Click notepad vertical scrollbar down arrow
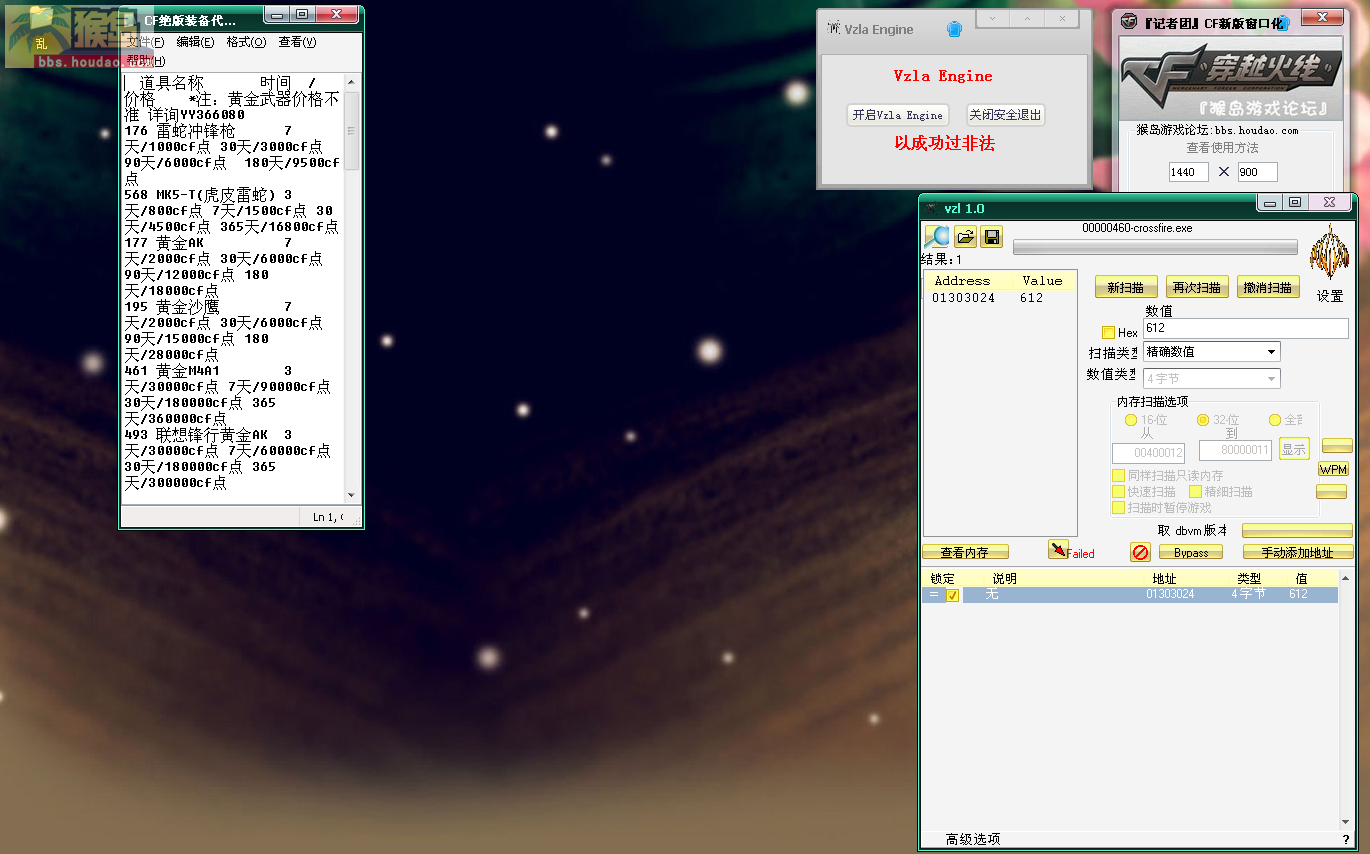Image resolution: width=1370 pixels, height=854 pixels. [x=351, y=495]
